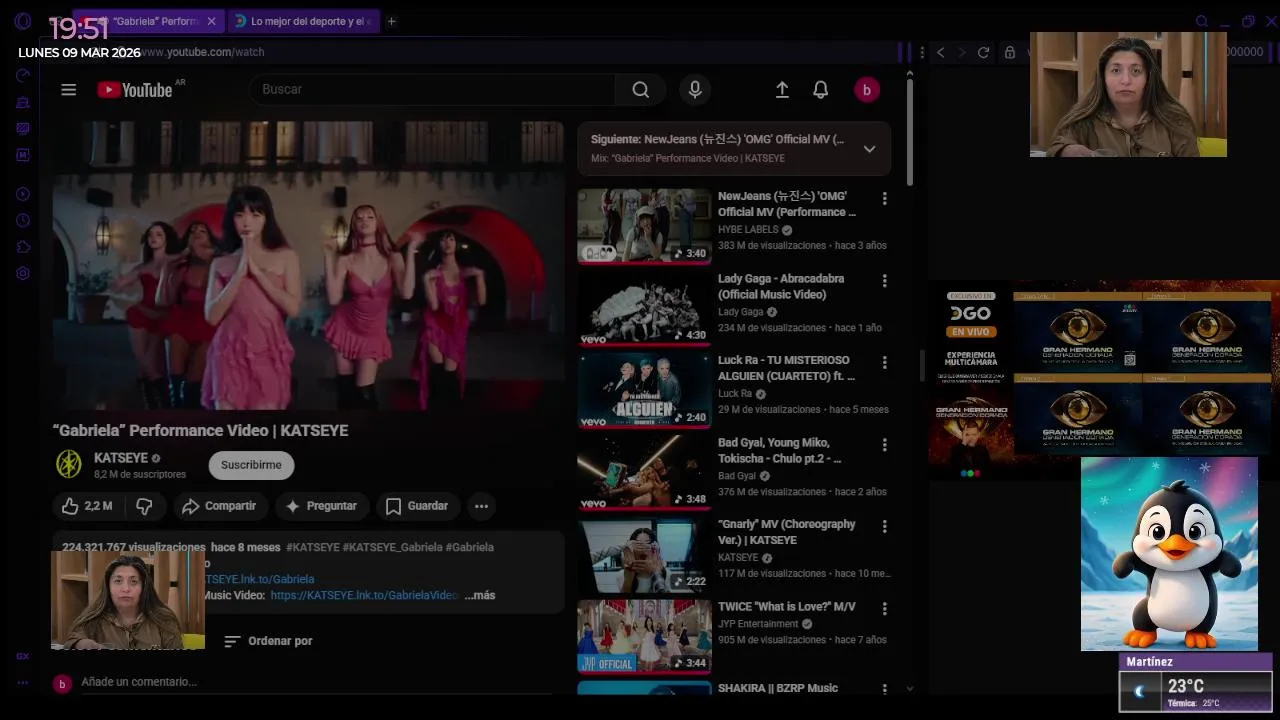Open the 'b' account avatar menu

point(866,90)
